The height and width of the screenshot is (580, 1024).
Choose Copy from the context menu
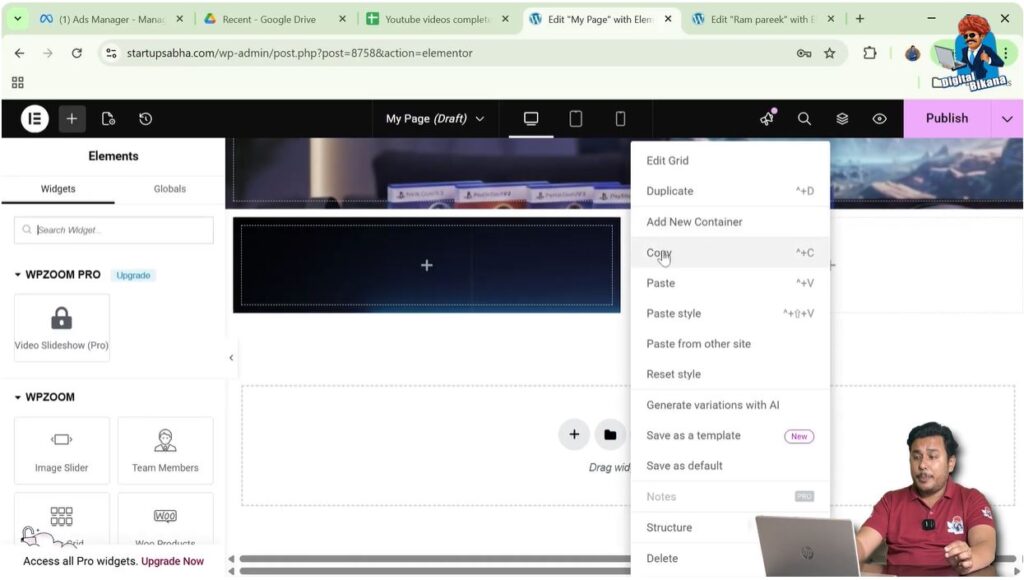point(659,253)
